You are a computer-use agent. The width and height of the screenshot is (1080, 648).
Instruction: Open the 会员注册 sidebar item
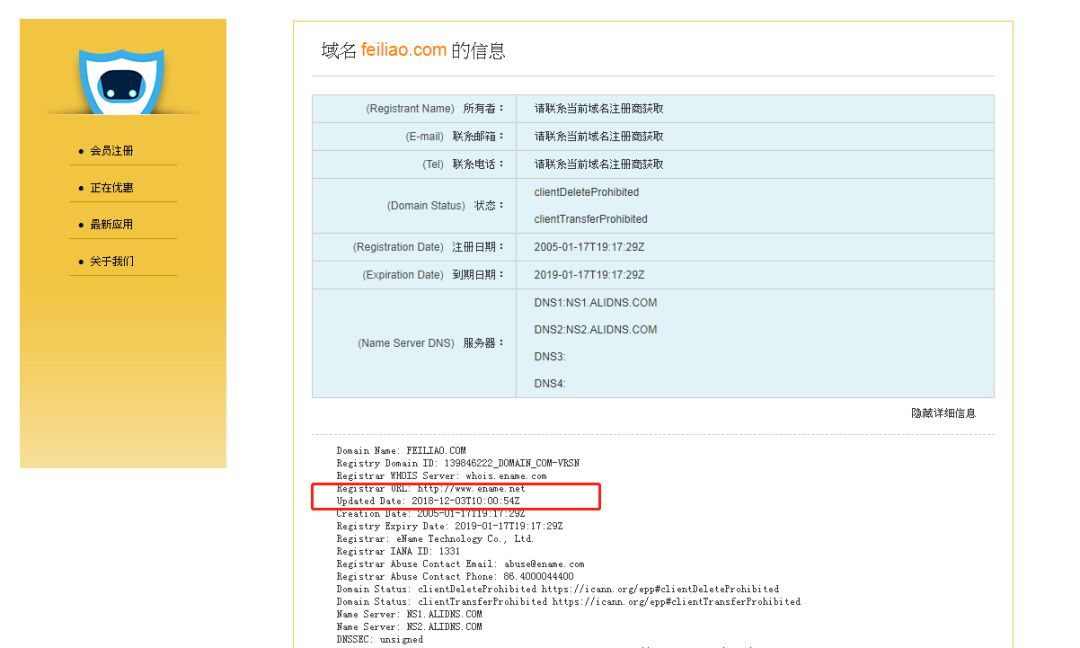point(111,151)
